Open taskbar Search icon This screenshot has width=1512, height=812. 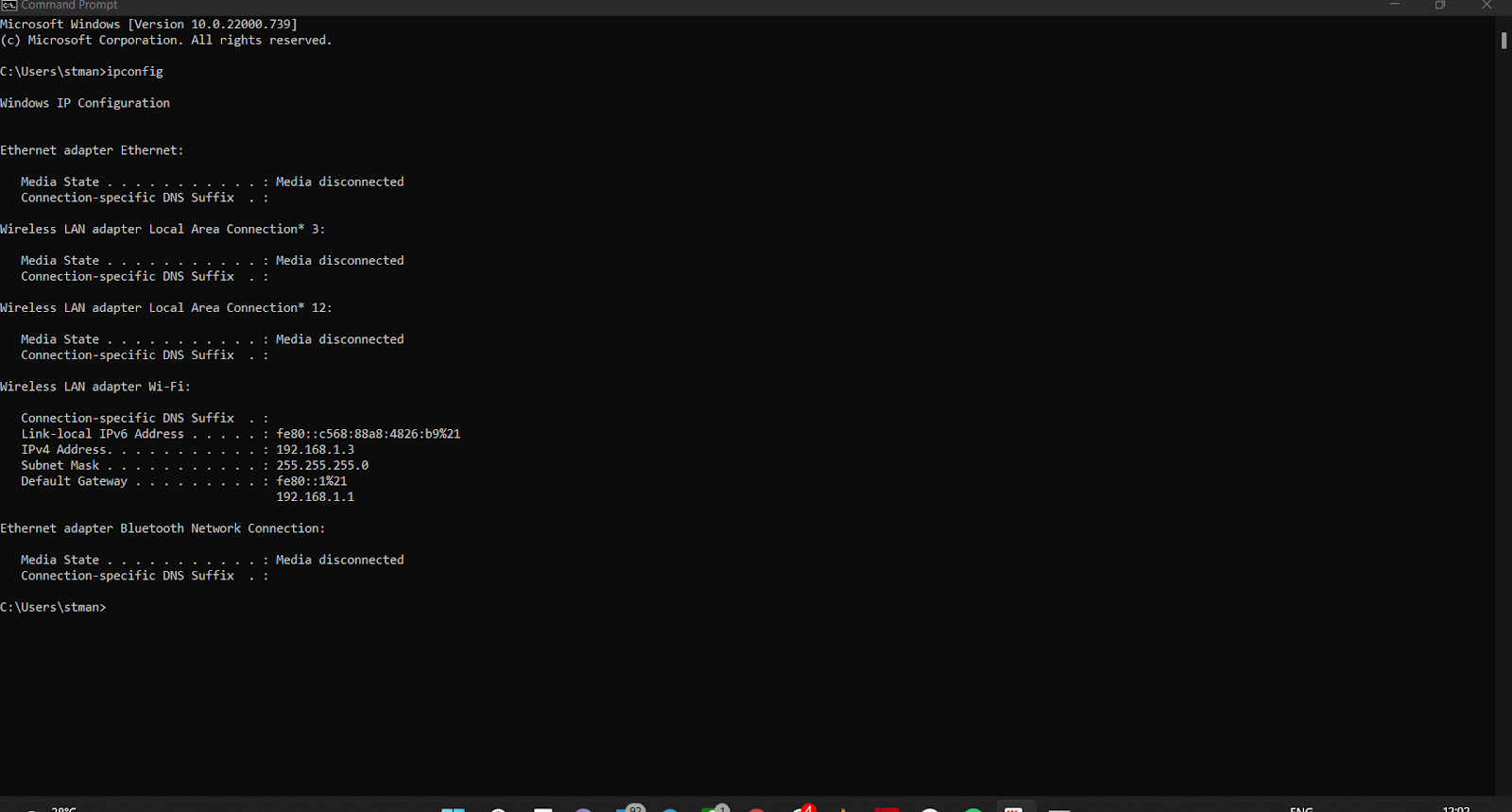tap(498, 809)
